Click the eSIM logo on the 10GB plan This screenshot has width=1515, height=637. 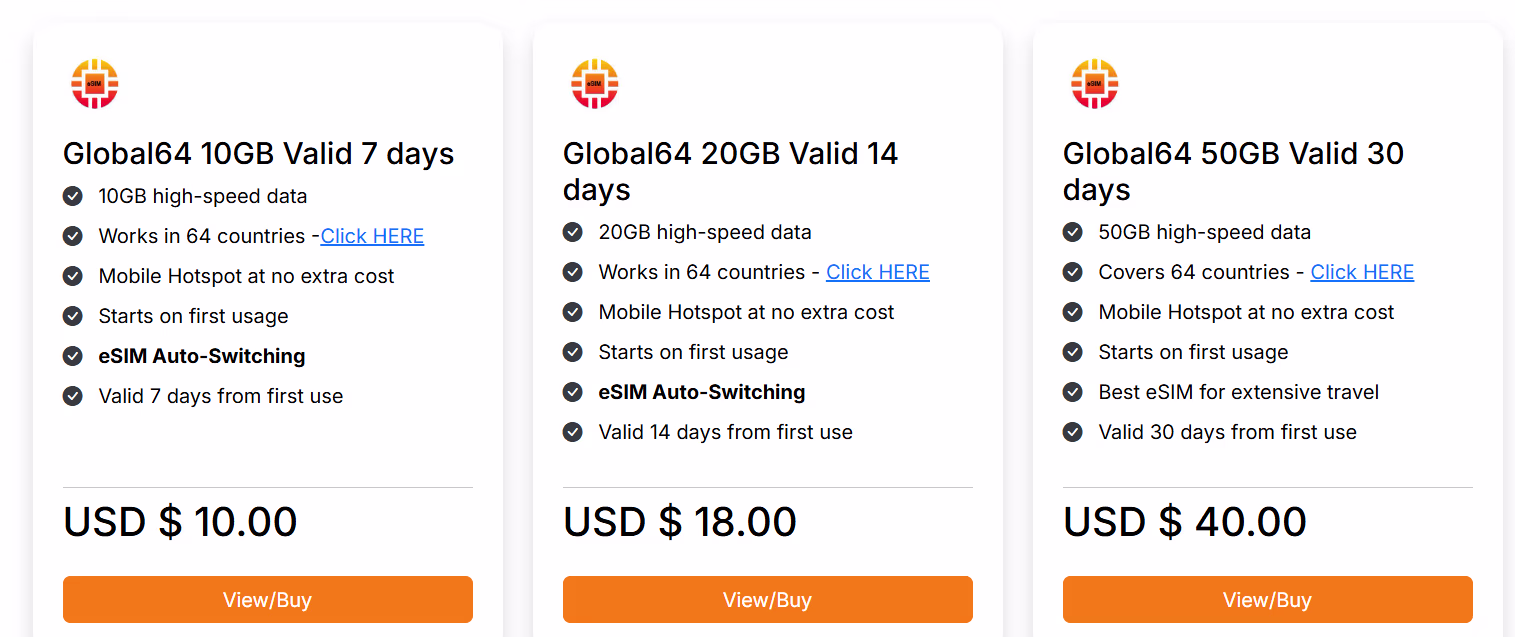[x=95, y=84]
